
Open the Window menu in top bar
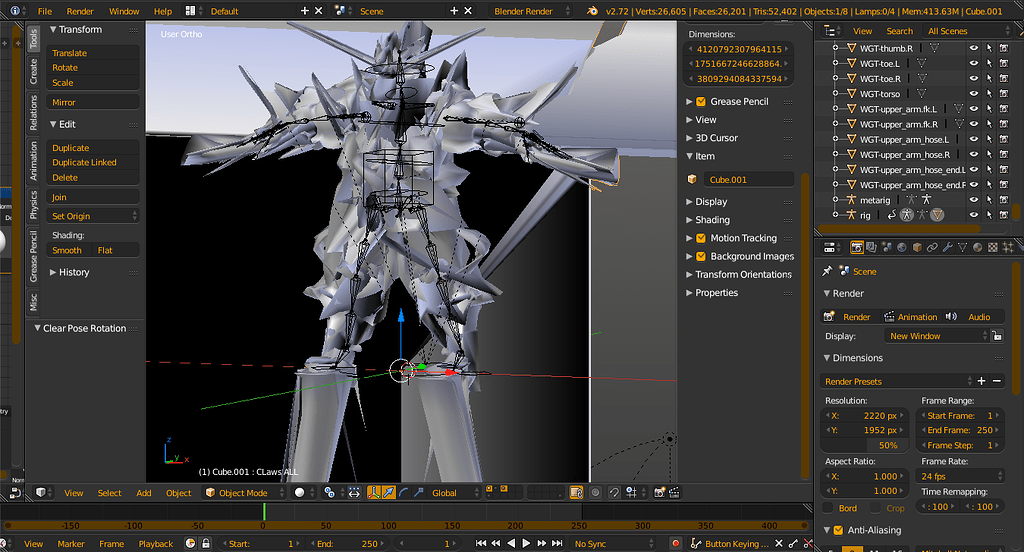pyautogui.click(x=124, y=11)
